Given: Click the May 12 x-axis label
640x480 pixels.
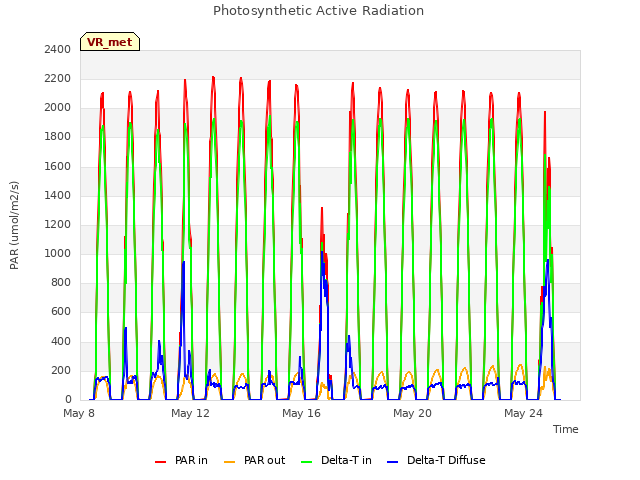Looking at the screenshot, I should click(x=190, y=413).
